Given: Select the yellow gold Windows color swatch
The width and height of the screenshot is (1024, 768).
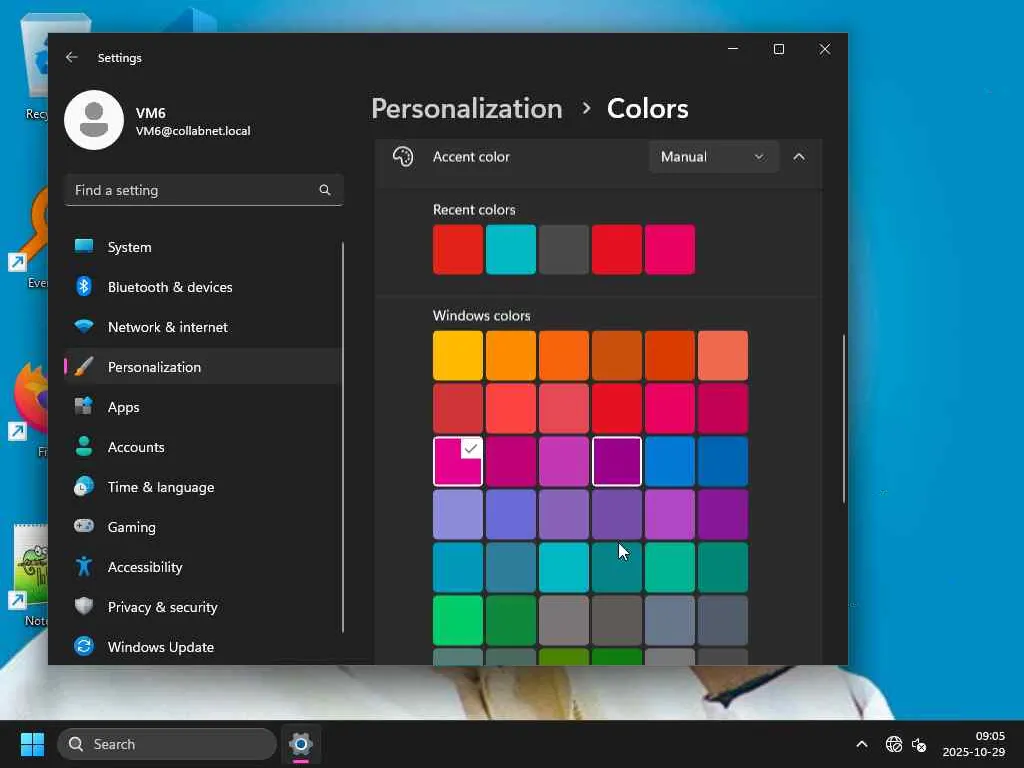Looking at the screenshot, I should point(458,355).
